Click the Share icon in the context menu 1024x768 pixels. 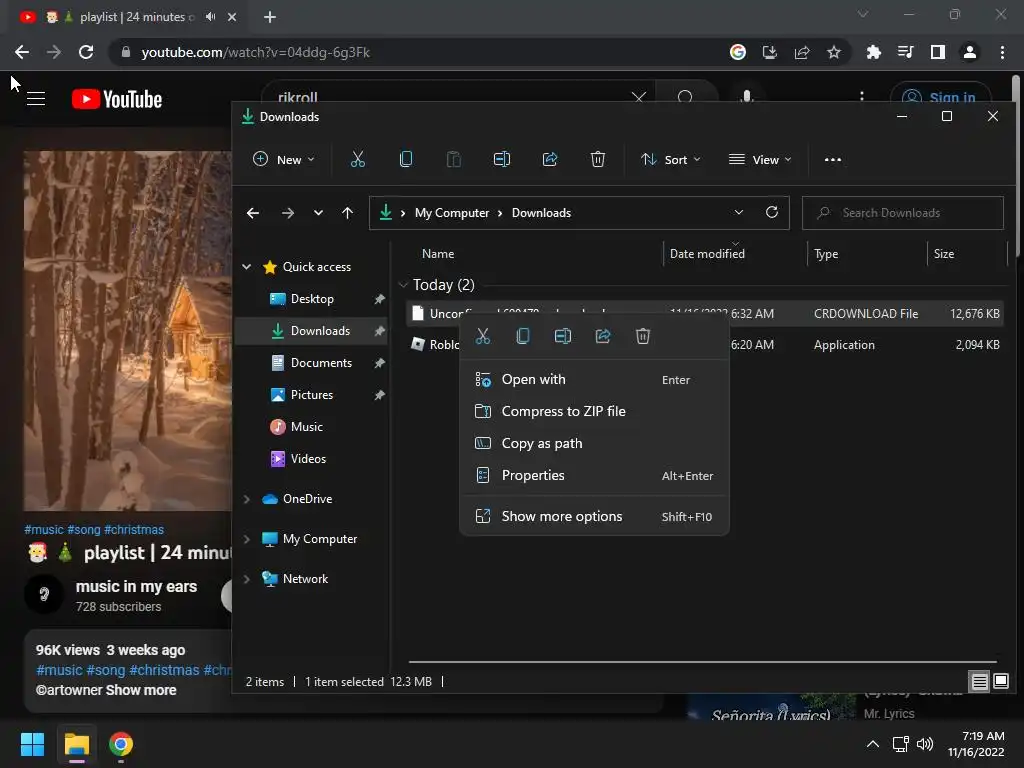coord(603,336)
